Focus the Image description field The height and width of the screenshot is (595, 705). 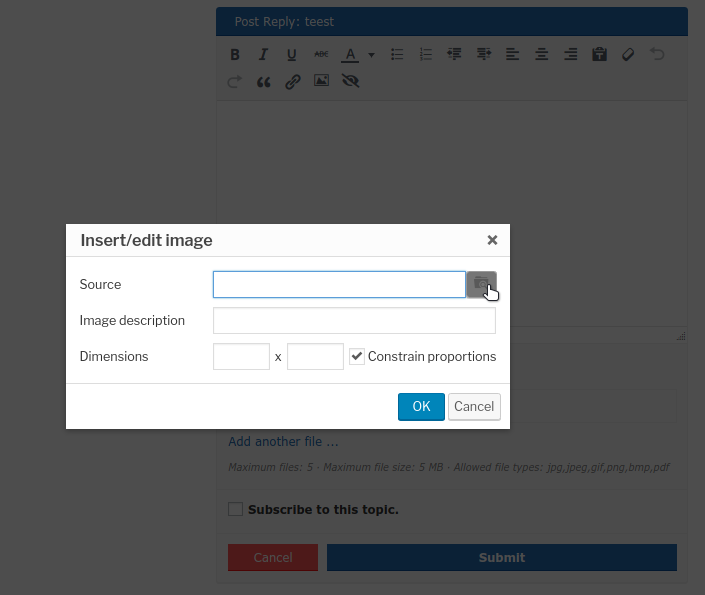[x=354, y=320]
